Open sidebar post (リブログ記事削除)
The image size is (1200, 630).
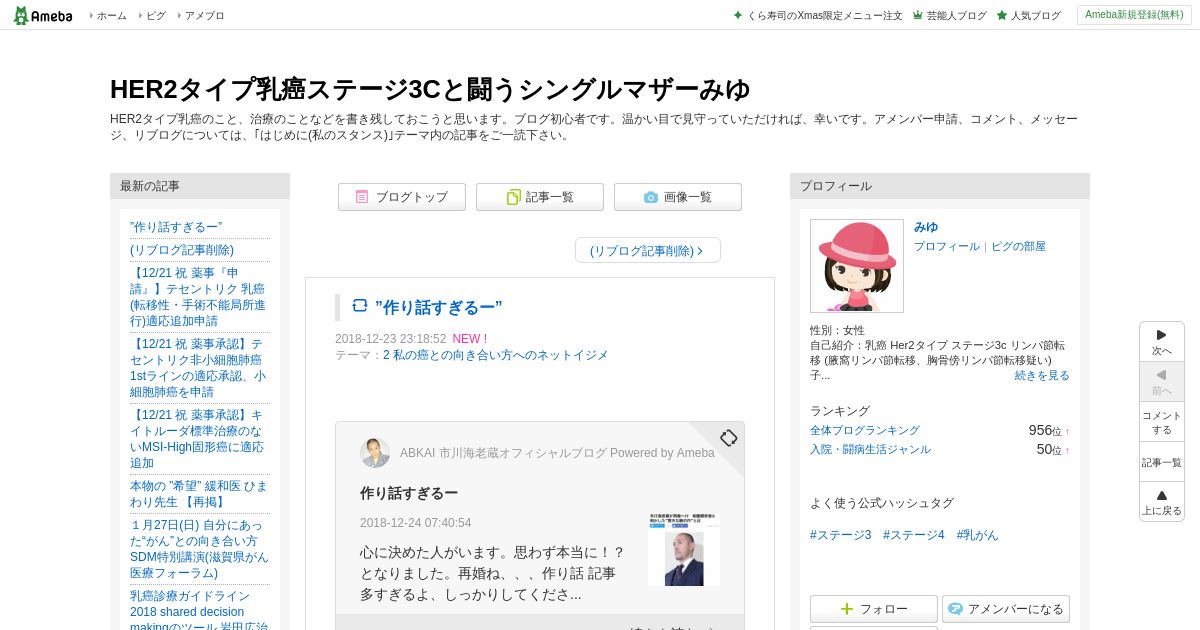tap(182, 250)
